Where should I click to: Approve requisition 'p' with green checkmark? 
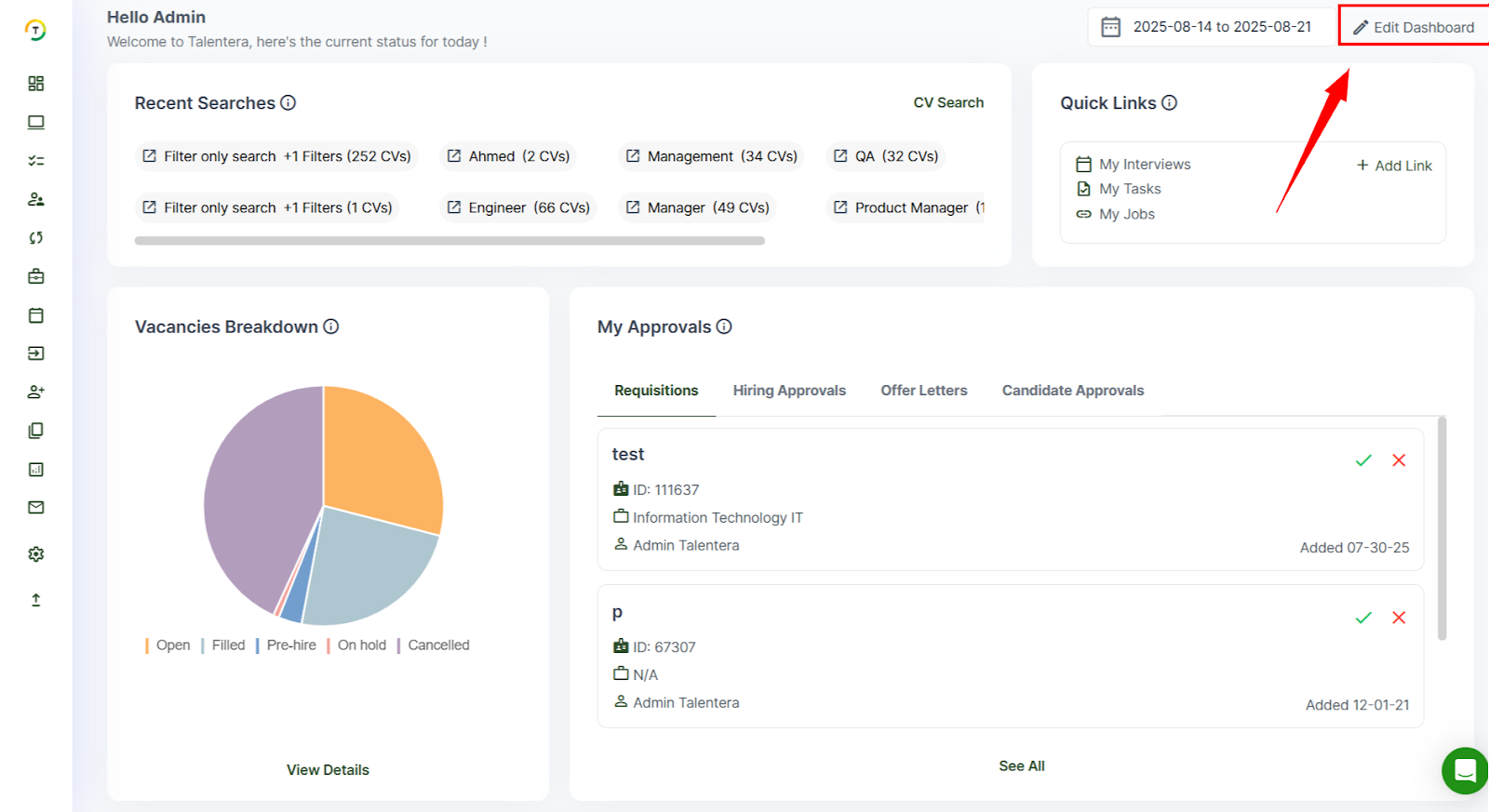coord(1363,618)
